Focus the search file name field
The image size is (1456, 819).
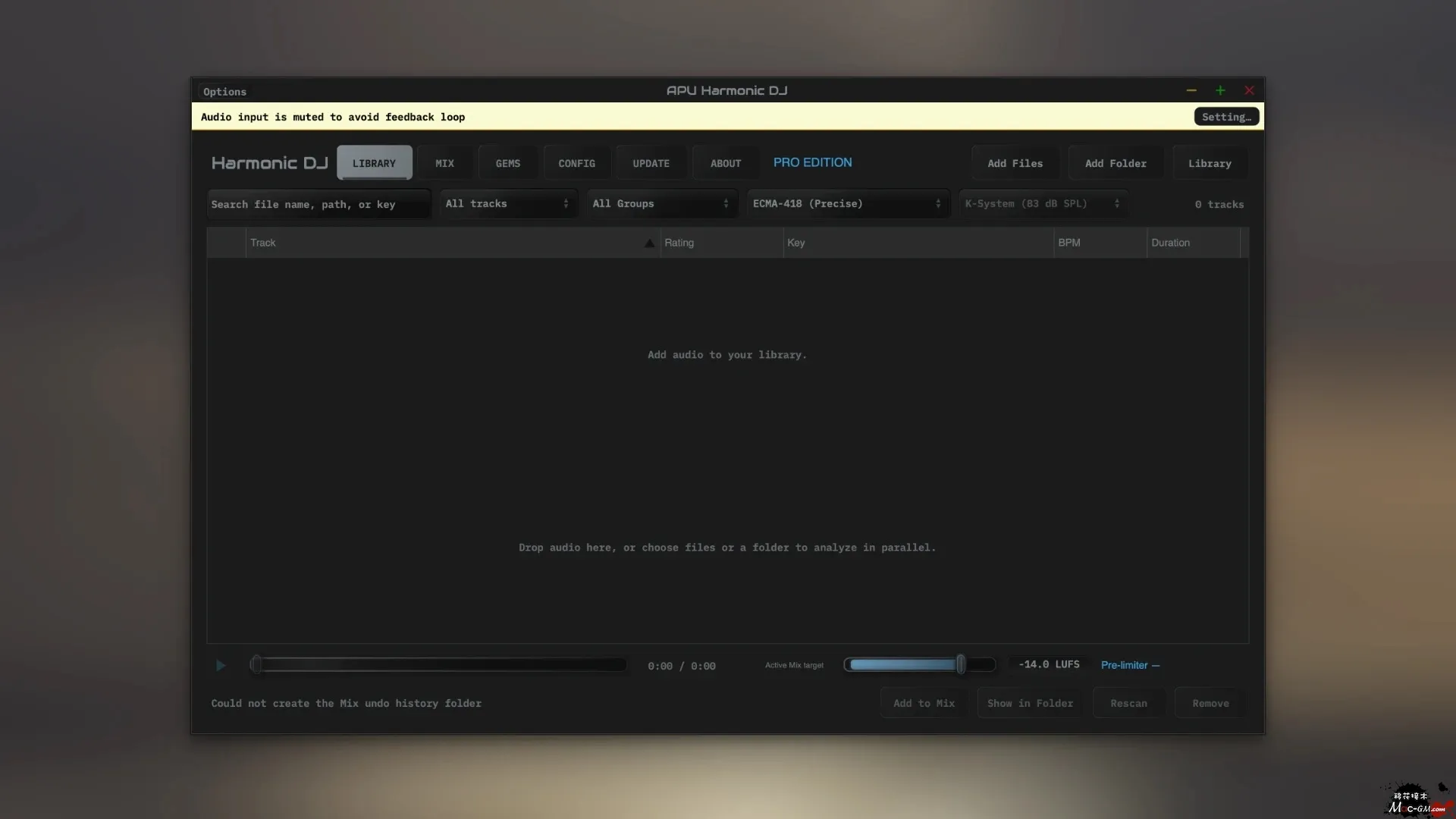(x=318, y=204)
